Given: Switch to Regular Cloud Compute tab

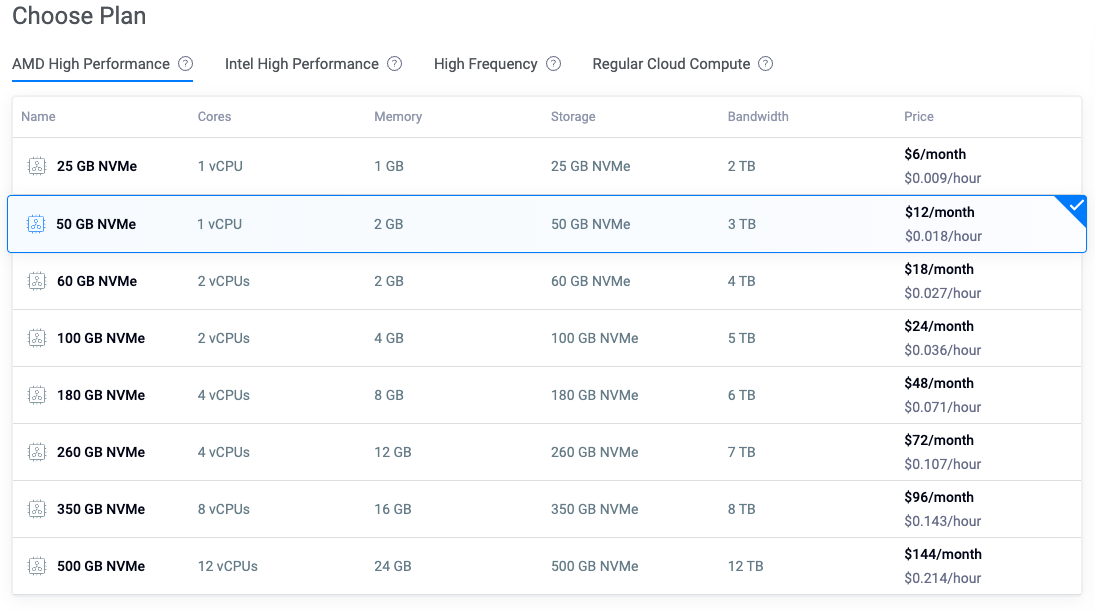Looking at the screenshot, I should tap(671, 64).
